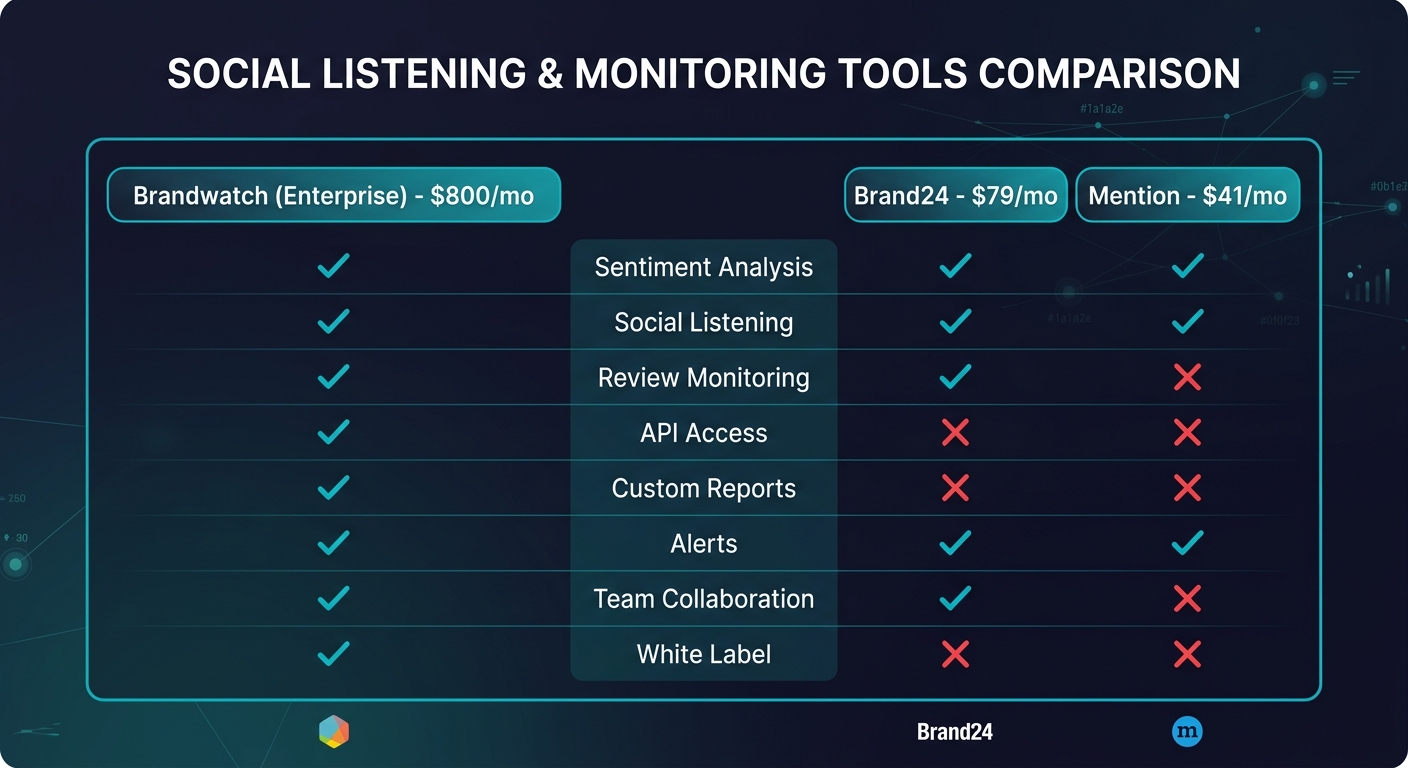1408x768 pixels.
Task: Select the Social Listening feature row label
Action: coord(703,322)
